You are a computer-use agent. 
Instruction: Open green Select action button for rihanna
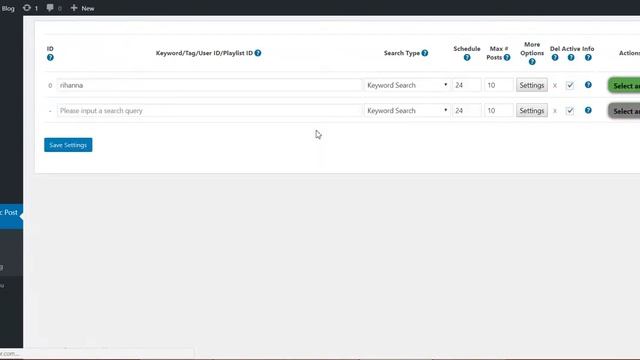pos(624,86)
